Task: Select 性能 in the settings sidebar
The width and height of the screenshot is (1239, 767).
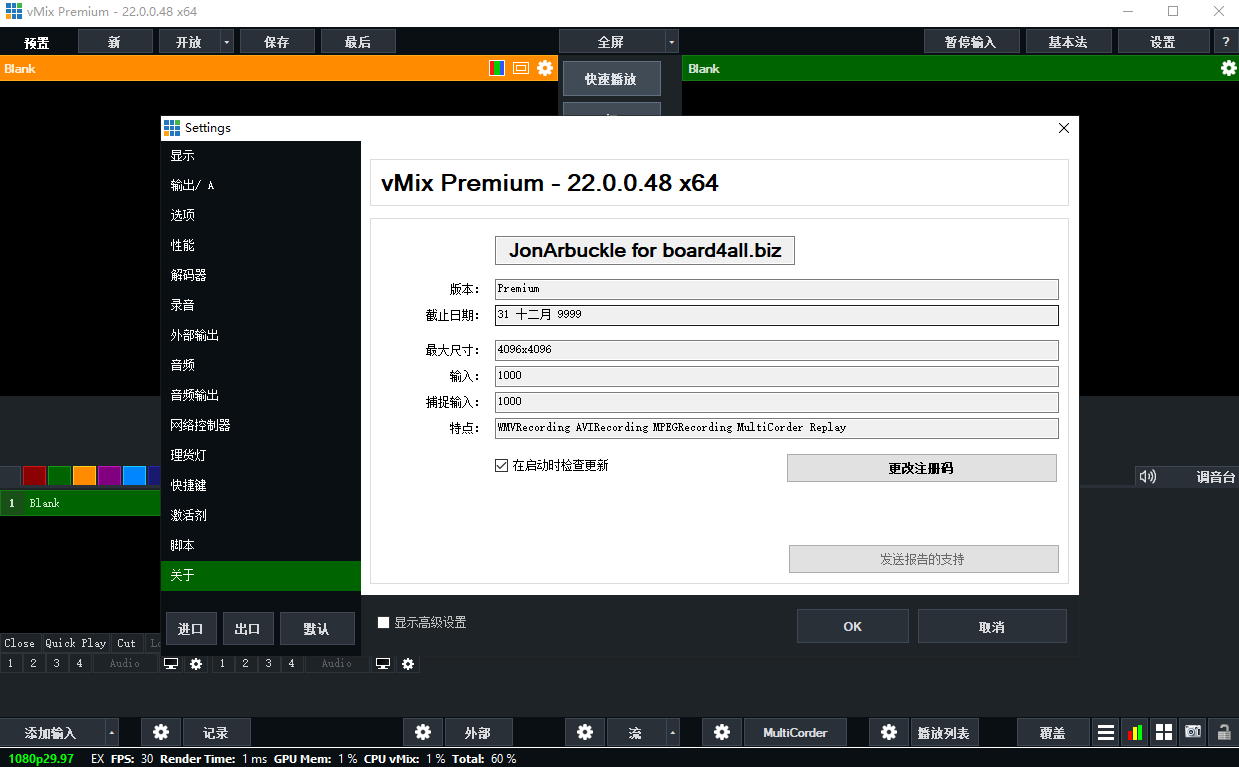Action: click(x=182, y=245)
